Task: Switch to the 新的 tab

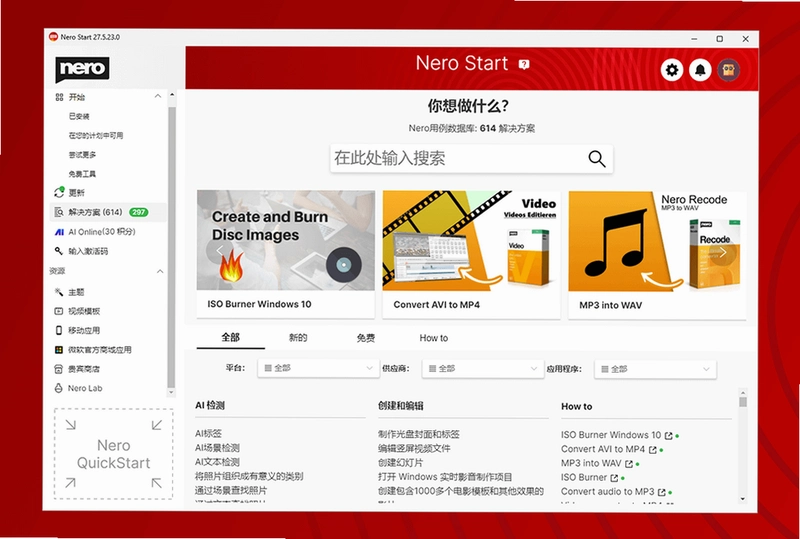Action: pos(298,338)
